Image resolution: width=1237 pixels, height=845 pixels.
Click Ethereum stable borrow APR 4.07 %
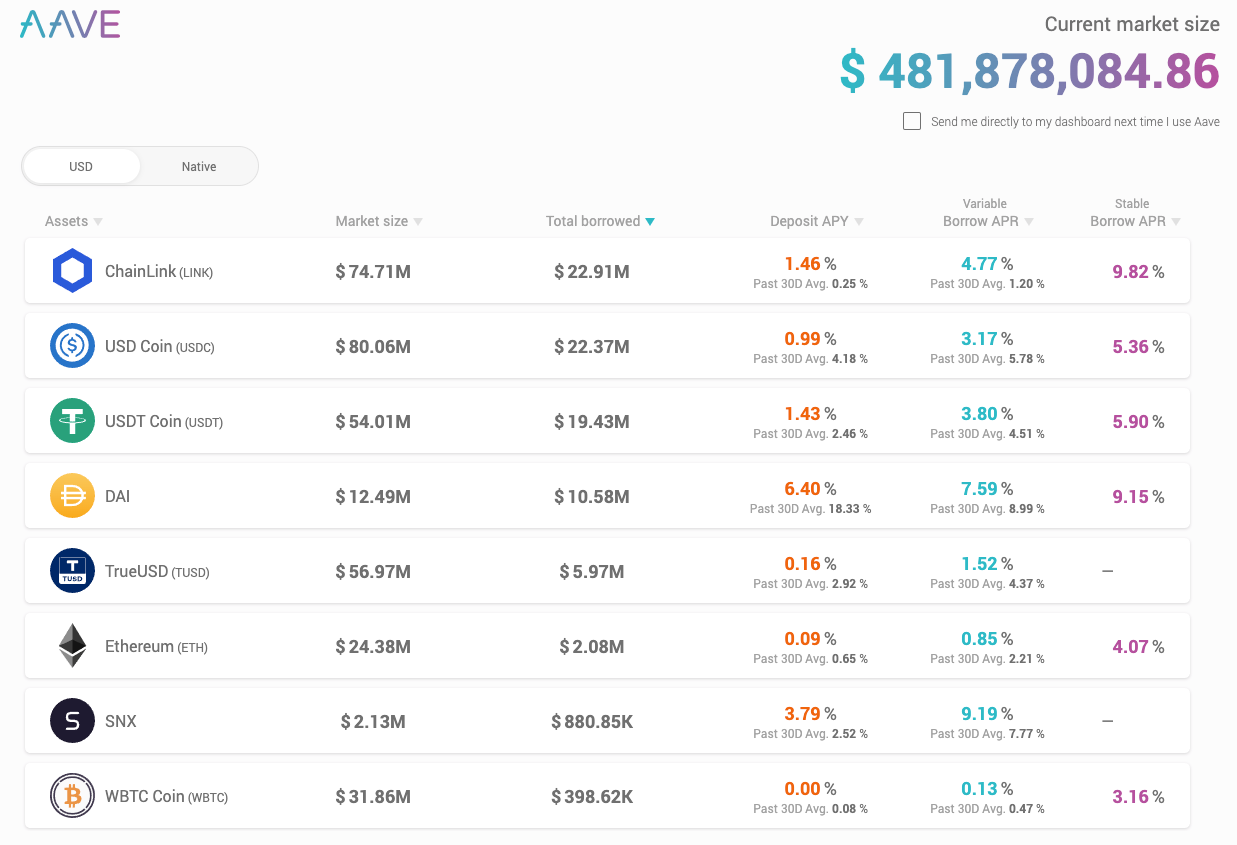(1138, 646)
